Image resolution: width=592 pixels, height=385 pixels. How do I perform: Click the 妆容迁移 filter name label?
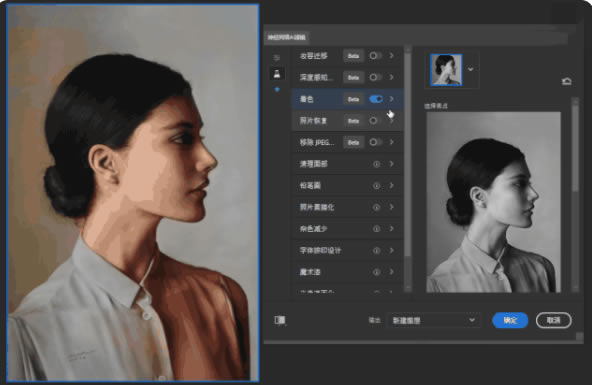(x=313, y=56)
